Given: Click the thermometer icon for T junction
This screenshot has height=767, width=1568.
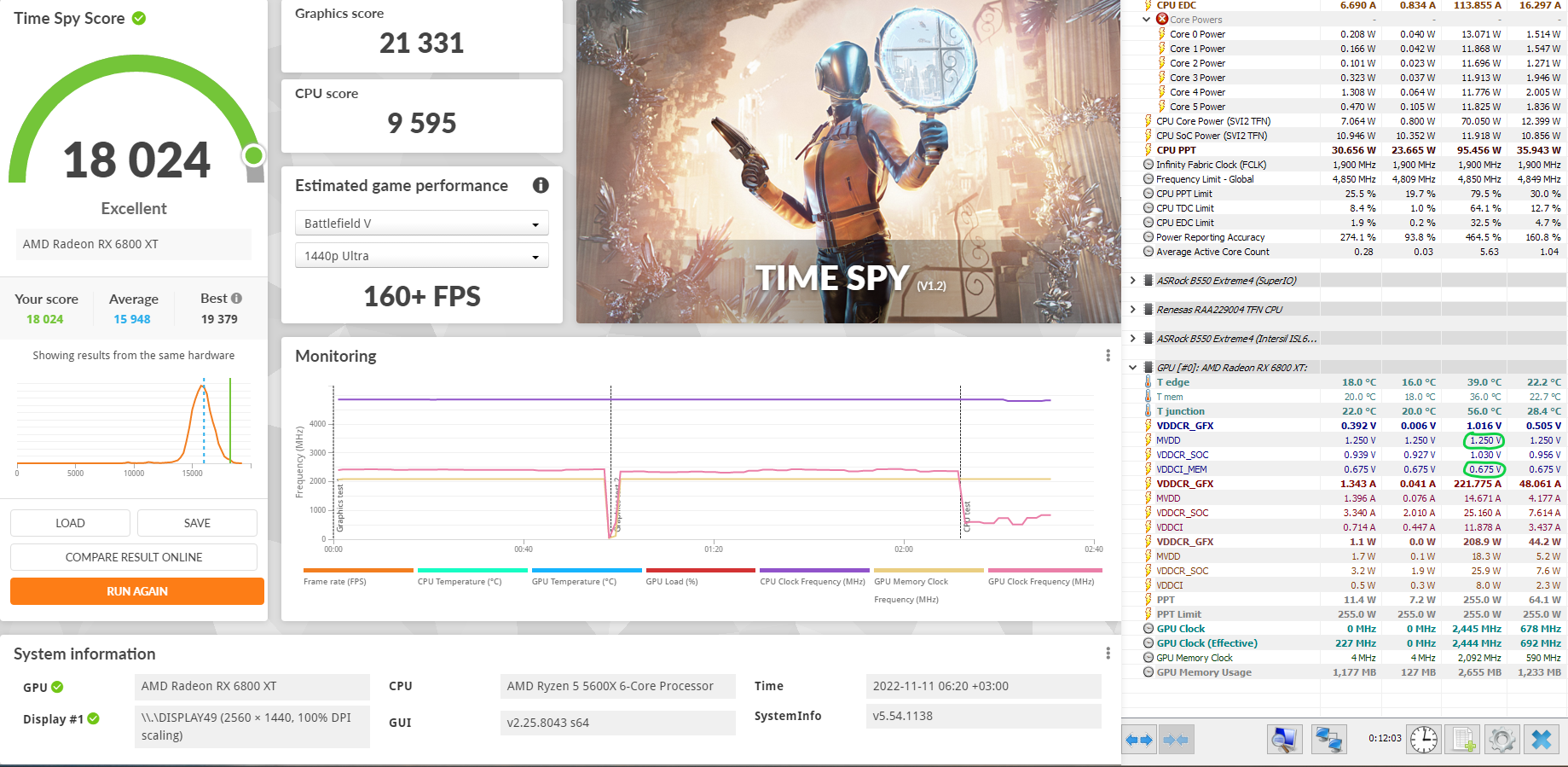Looking at the screenshot, I should coord(1149,411).
